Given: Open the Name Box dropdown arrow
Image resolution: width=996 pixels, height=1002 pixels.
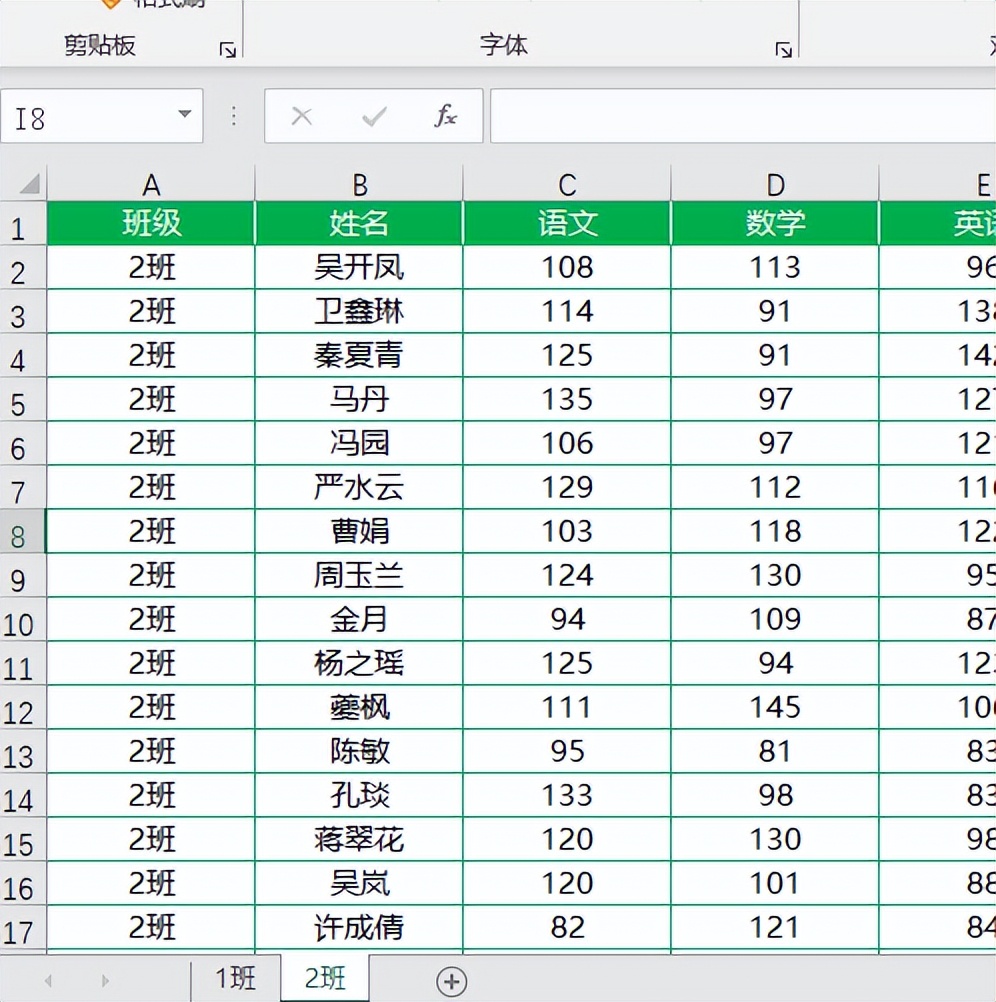Looking at the screenshot, I should tap(184, 116).
